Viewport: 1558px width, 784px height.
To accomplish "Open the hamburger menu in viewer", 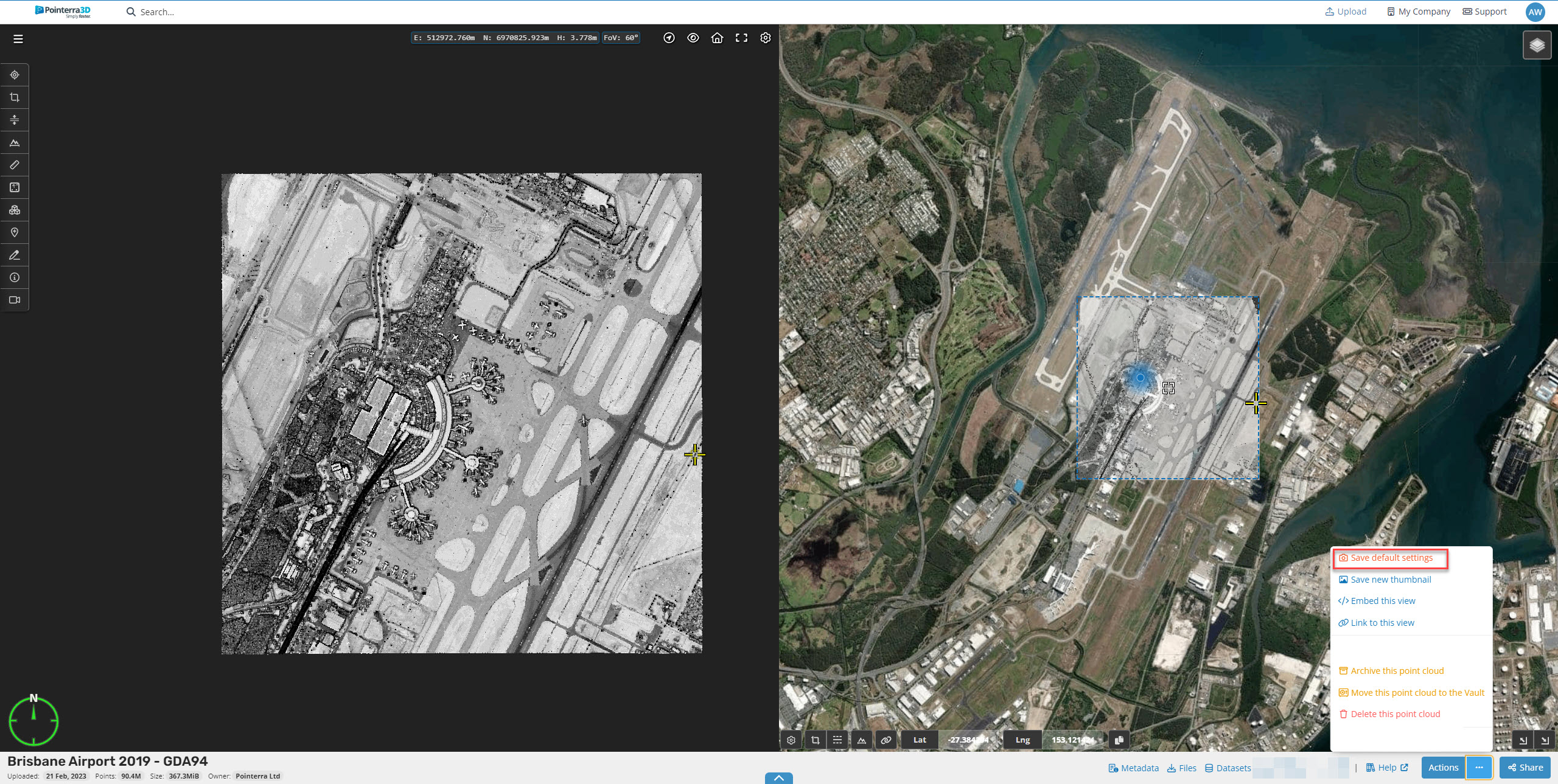I will (18, 39).
